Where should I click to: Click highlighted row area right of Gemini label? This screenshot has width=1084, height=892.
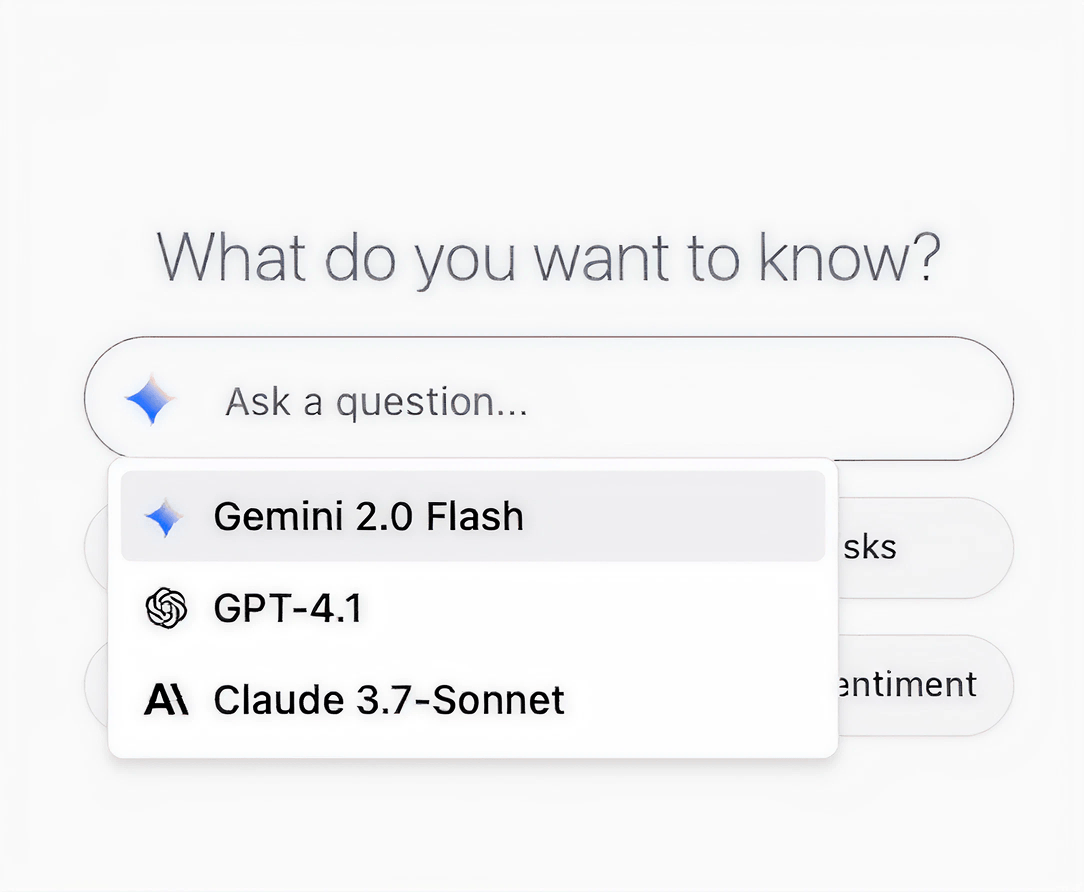point(680,517)
